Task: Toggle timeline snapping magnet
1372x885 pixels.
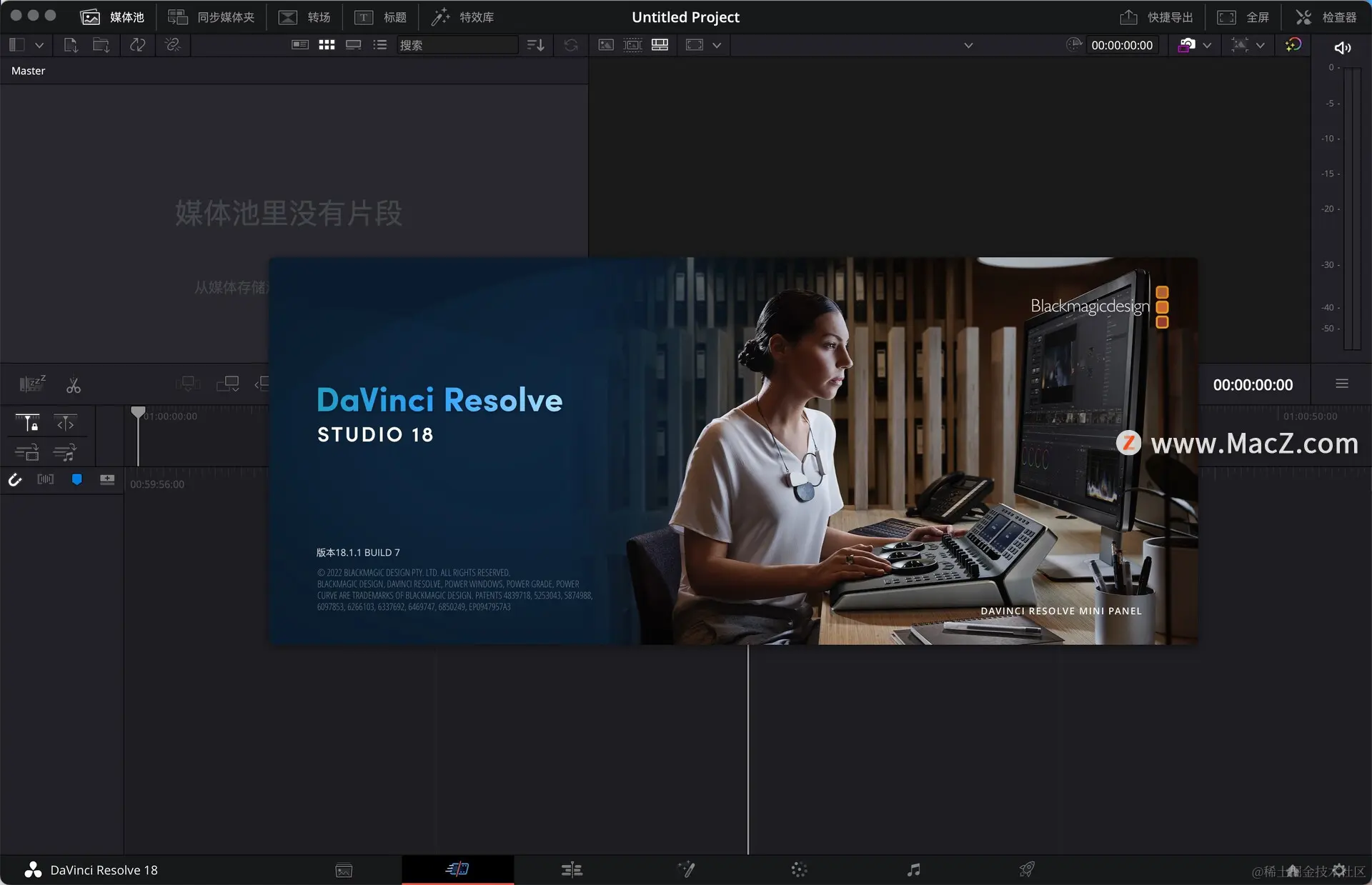Action: pos(15,479)
